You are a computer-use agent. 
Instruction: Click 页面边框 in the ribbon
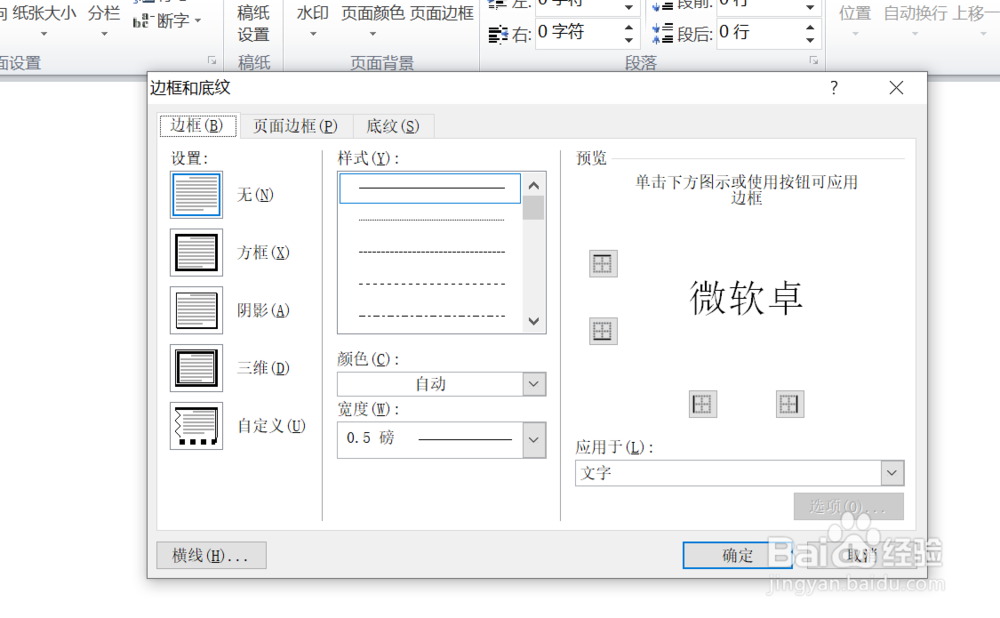441,13
